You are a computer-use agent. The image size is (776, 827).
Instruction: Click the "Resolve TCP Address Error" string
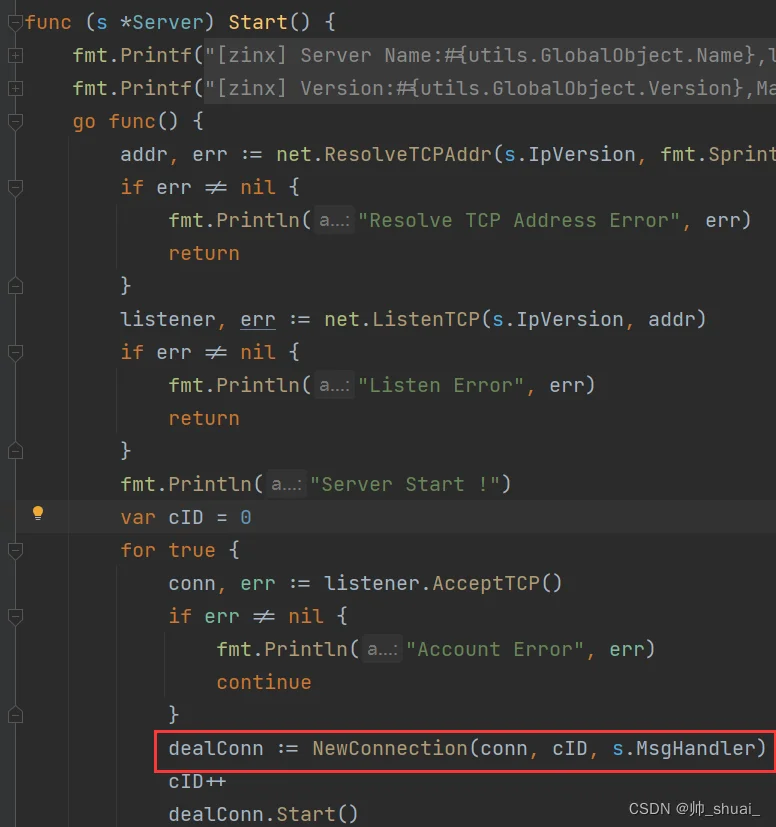(x=519, y=220)
